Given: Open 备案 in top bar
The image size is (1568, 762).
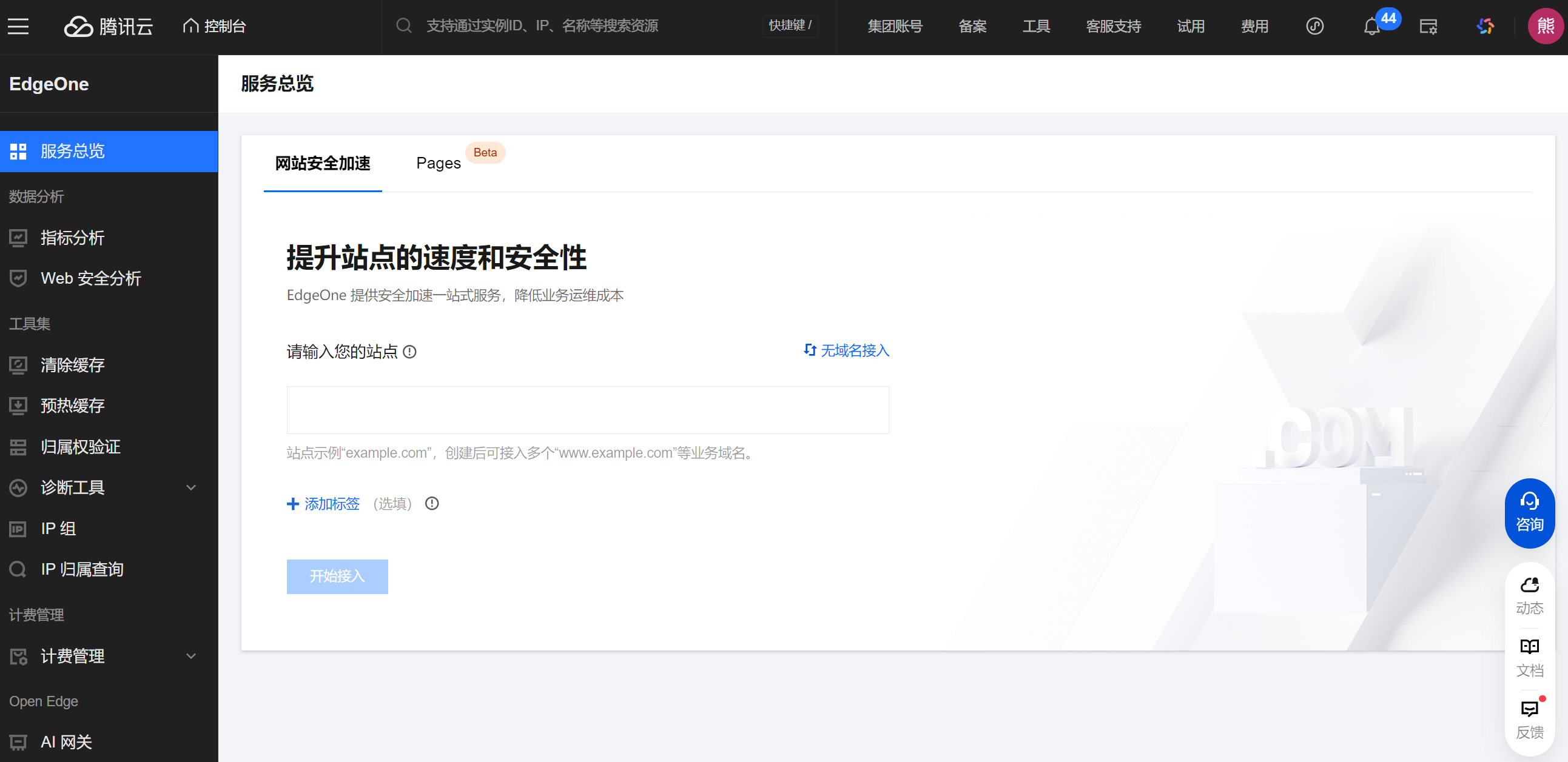Looking at the screenshot, I should (972, 26).
